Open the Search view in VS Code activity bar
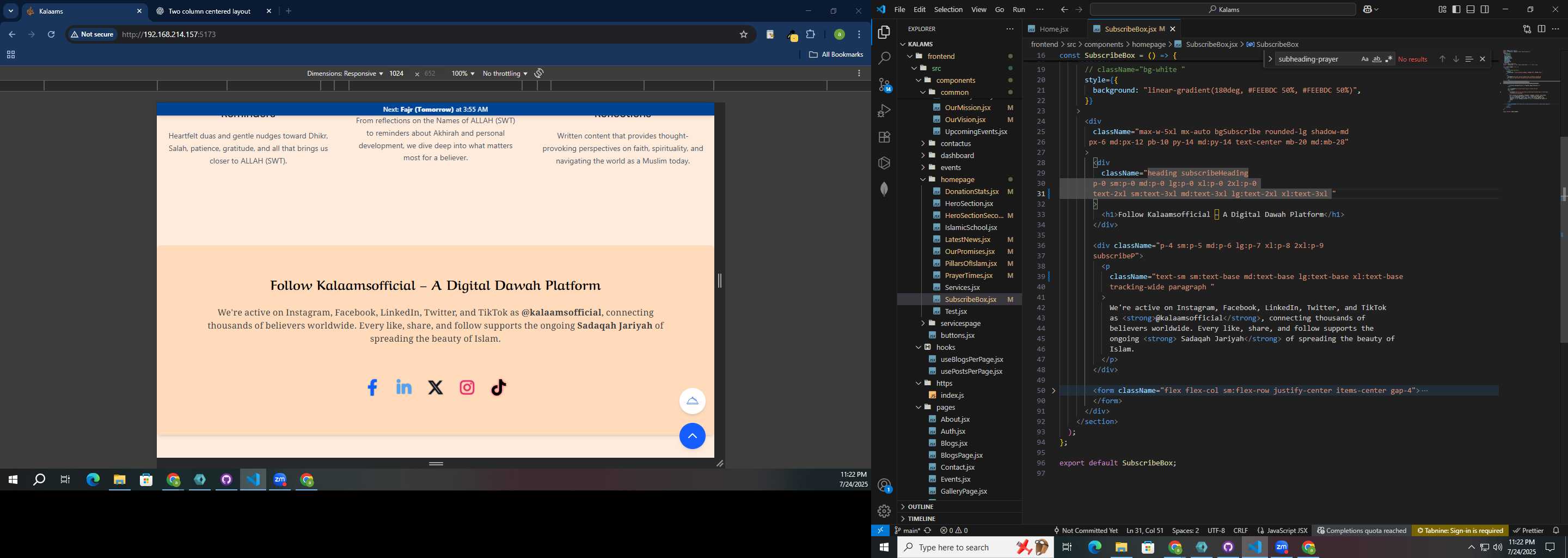The width and height of the screenshot is (1568, 558). 884,58
